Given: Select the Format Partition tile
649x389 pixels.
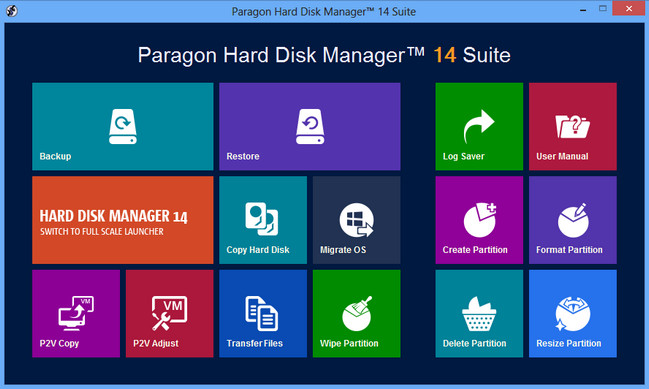Looking at the screenshot, I should tap(573, 220).
